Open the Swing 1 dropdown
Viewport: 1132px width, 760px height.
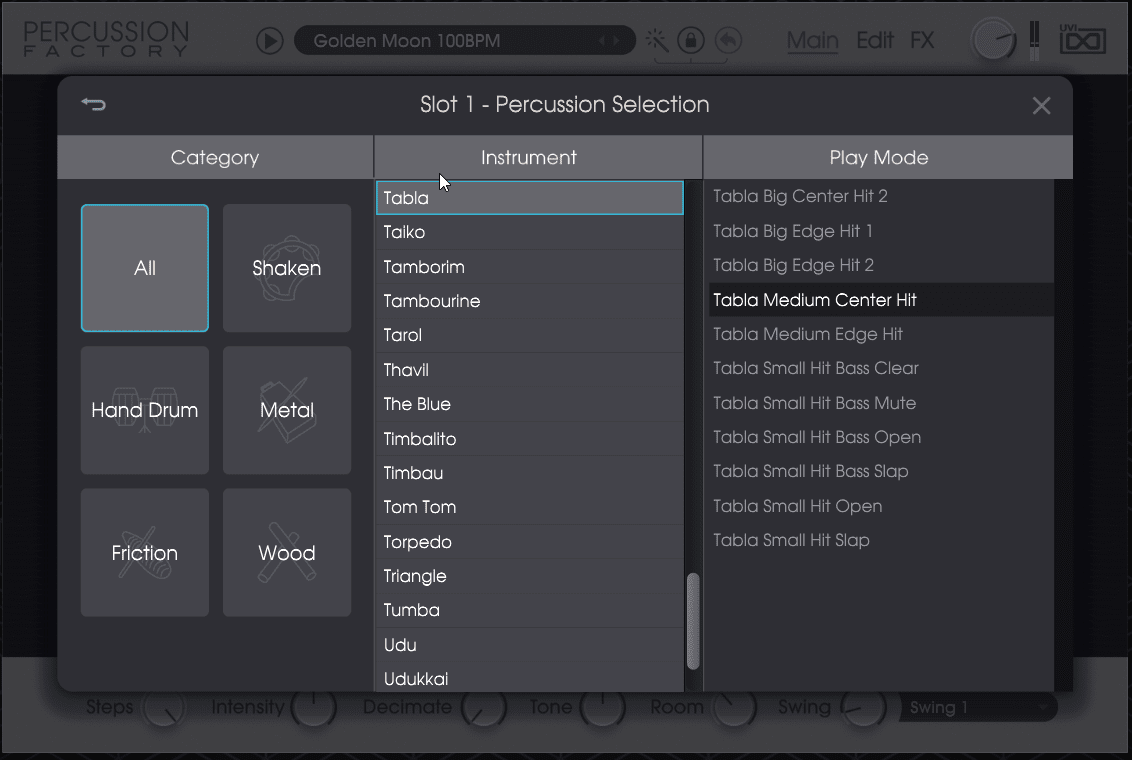(x=977, y=707)
